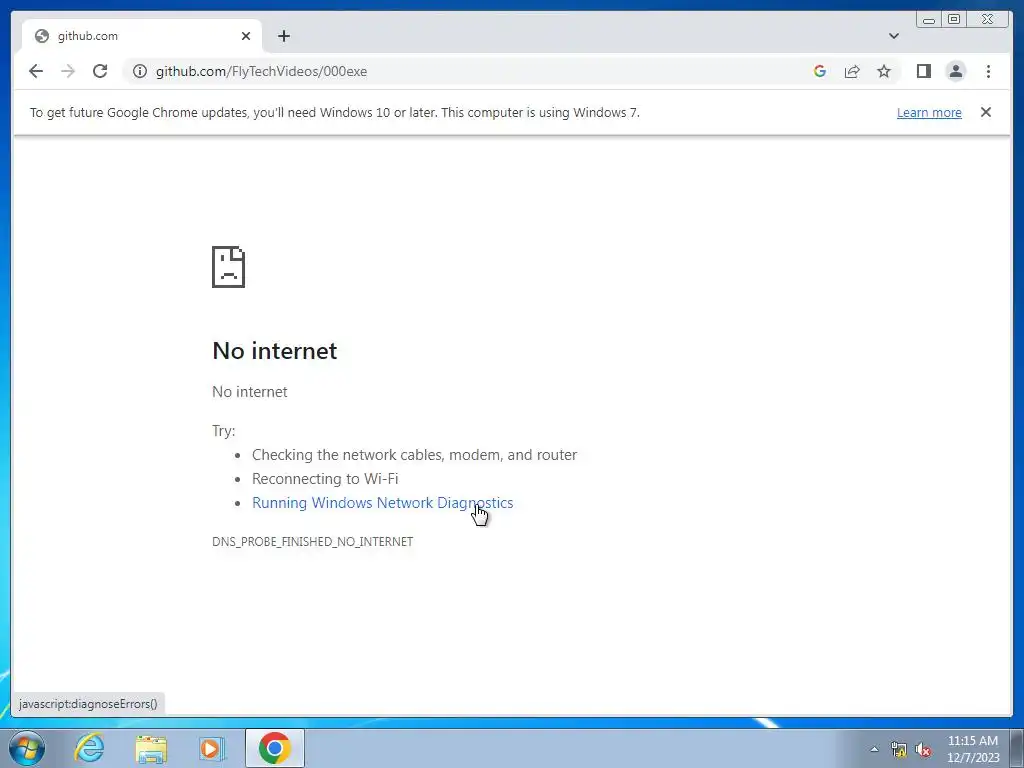Screen dimensions: 1024x768
Task: Run Windows Network Diagnostics link
Action: click(383, 503)
